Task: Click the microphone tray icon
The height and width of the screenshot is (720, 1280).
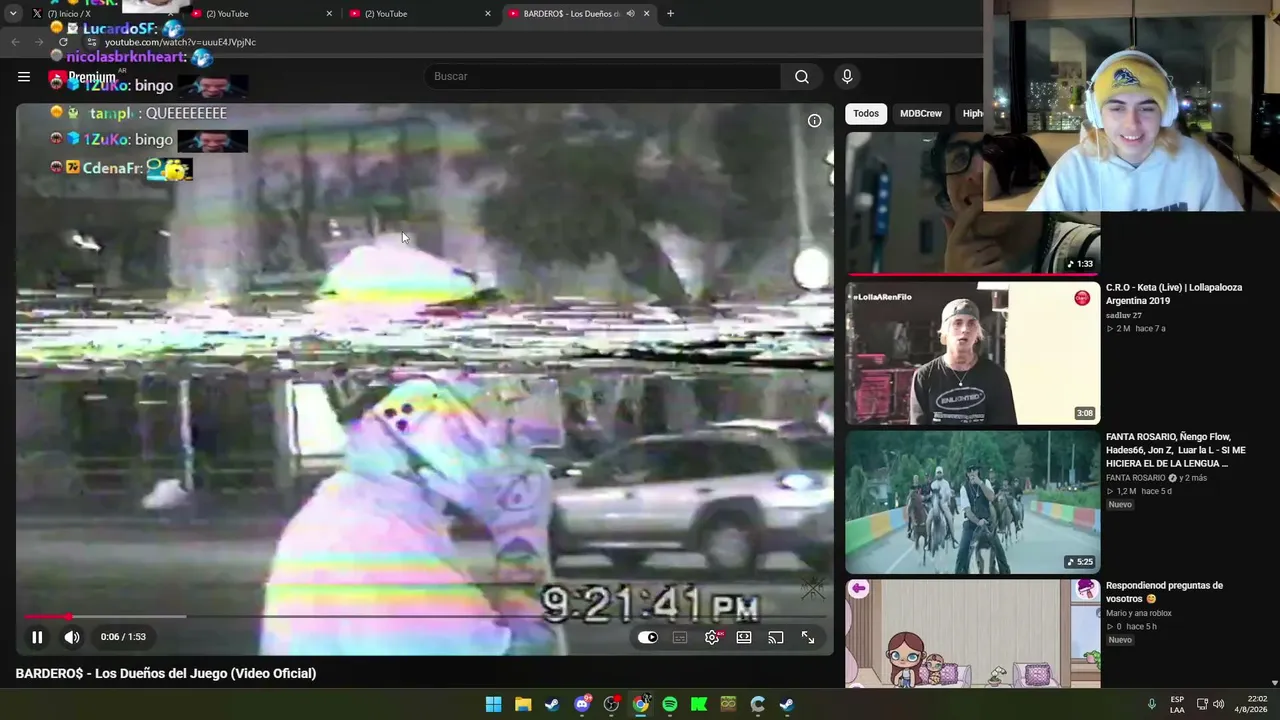Action: click(1152, 704)
